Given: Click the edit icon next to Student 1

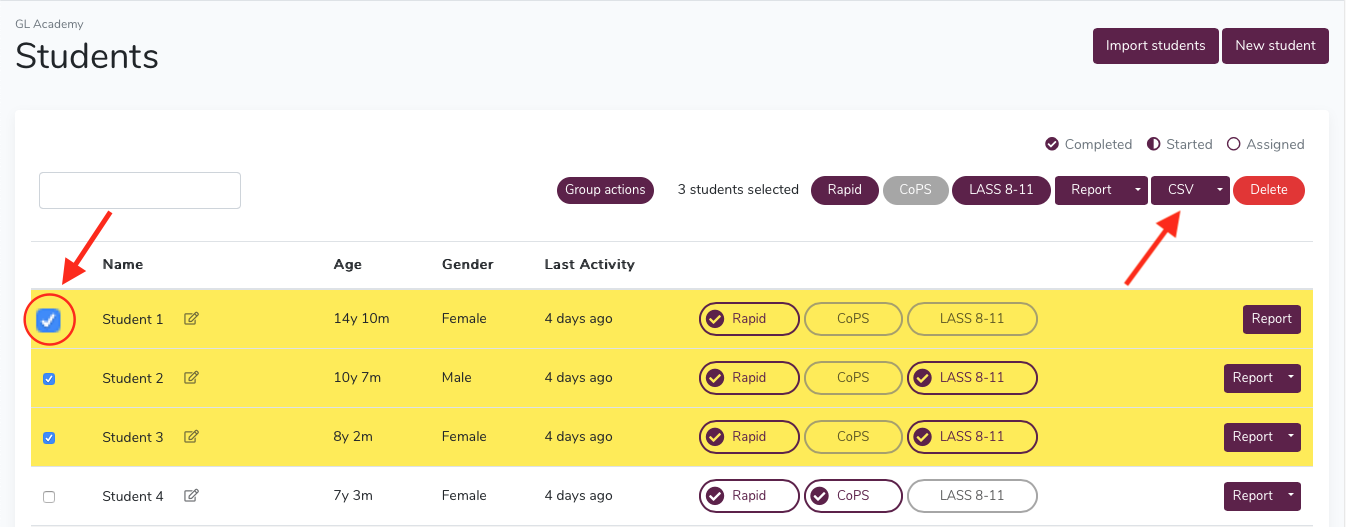Looking at the screenshot, I should click(191, 319).
